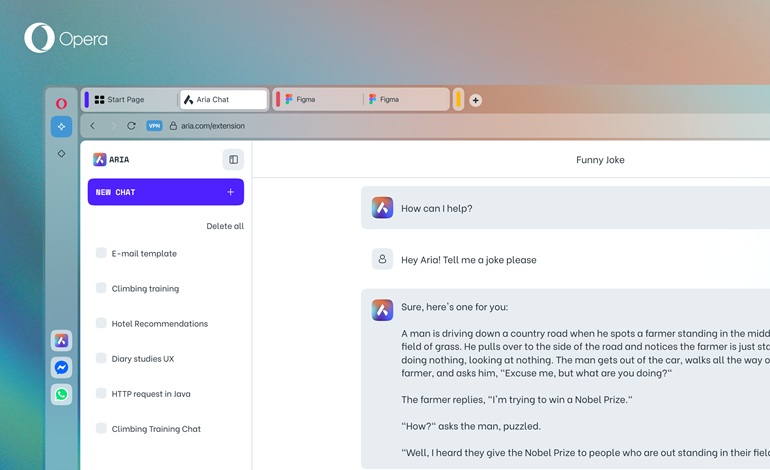Image resolution: width=770 pixels, height=470 pixels.
Task: Go forward with the browser forward arrow
Action: pyautogui.click(x=113, y=126)
